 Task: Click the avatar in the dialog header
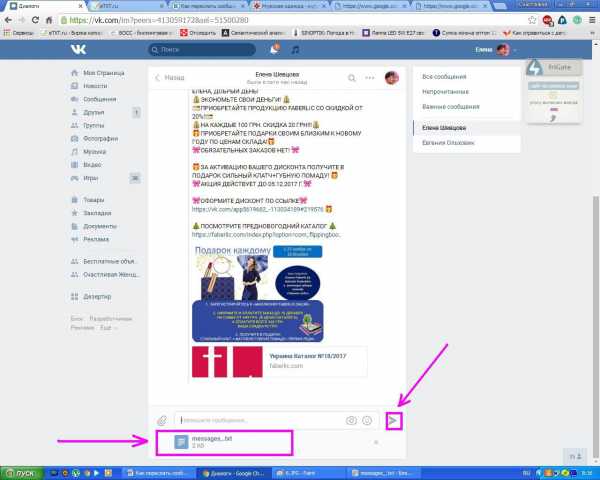(x=391, y=78)
